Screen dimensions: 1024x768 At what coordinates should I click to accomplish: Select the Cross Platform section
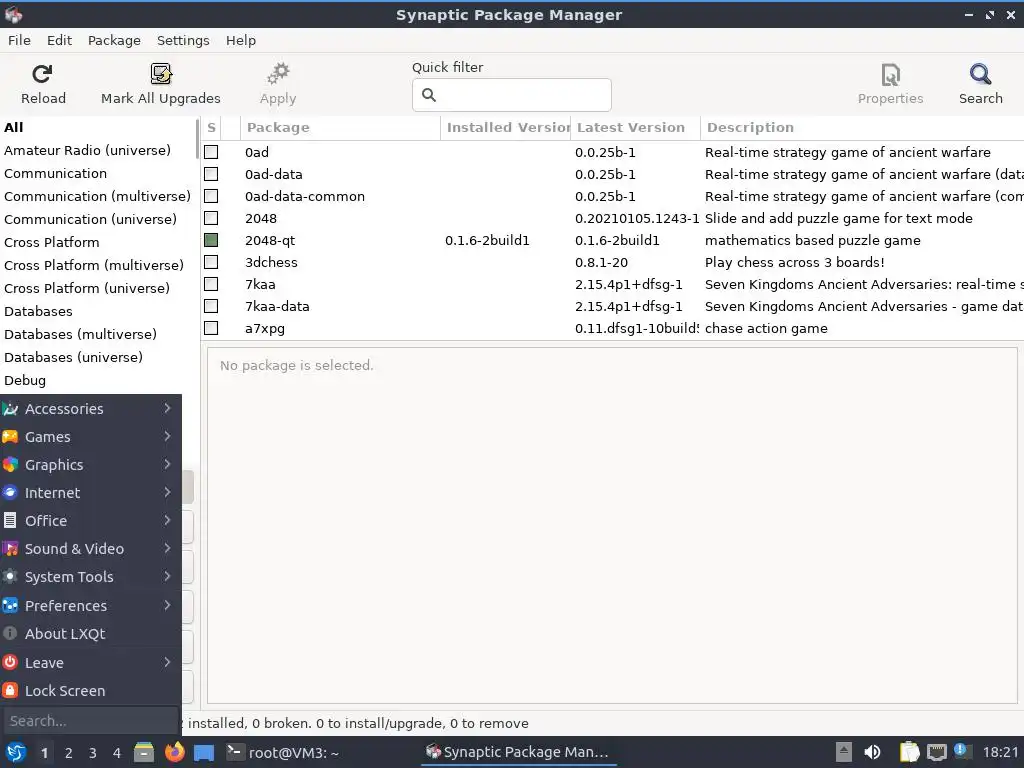tap(52, 242)
